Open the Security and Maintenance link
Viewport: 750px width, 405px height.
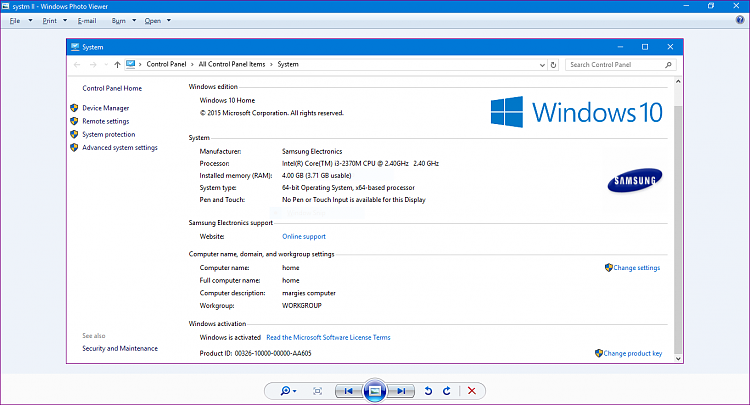(120, 349)
